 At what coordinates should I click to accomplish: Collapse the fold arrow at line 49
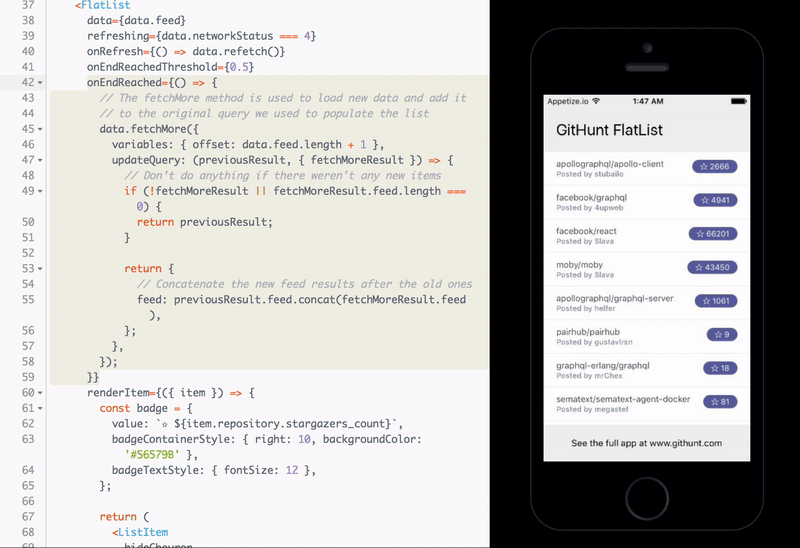click(40, 191)
